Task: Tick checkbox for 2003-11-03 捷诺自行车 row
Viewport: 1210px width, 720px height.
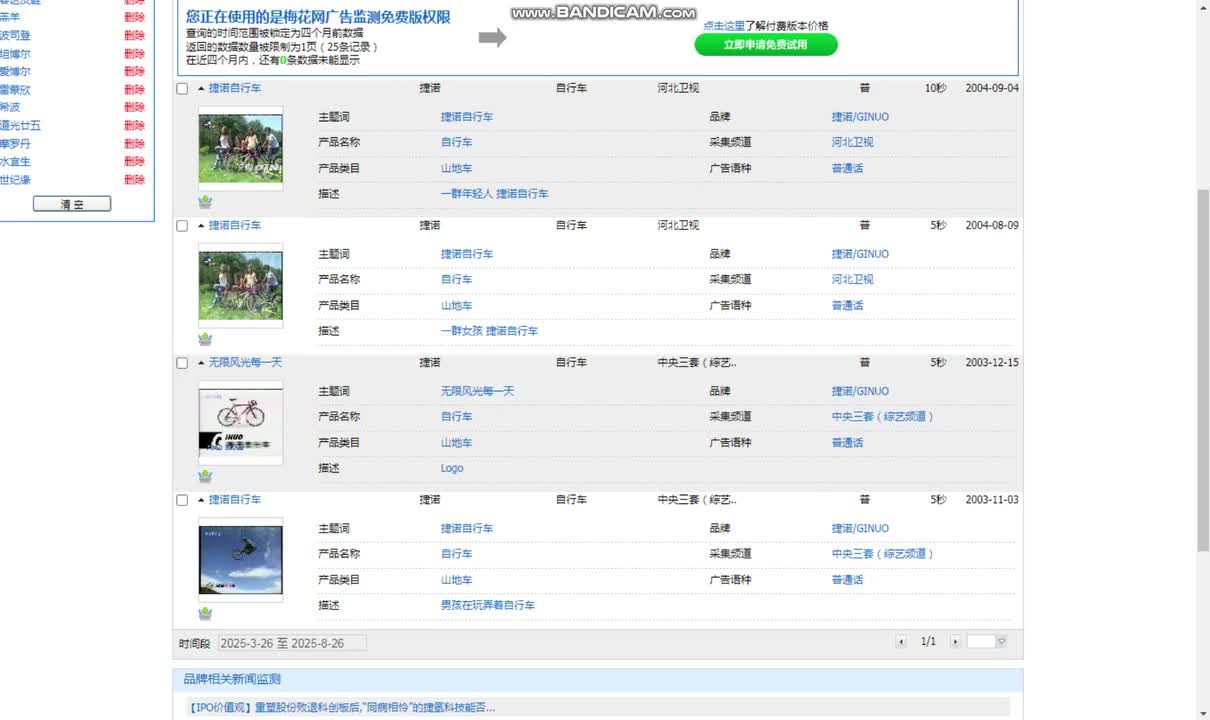Action: 182,500
